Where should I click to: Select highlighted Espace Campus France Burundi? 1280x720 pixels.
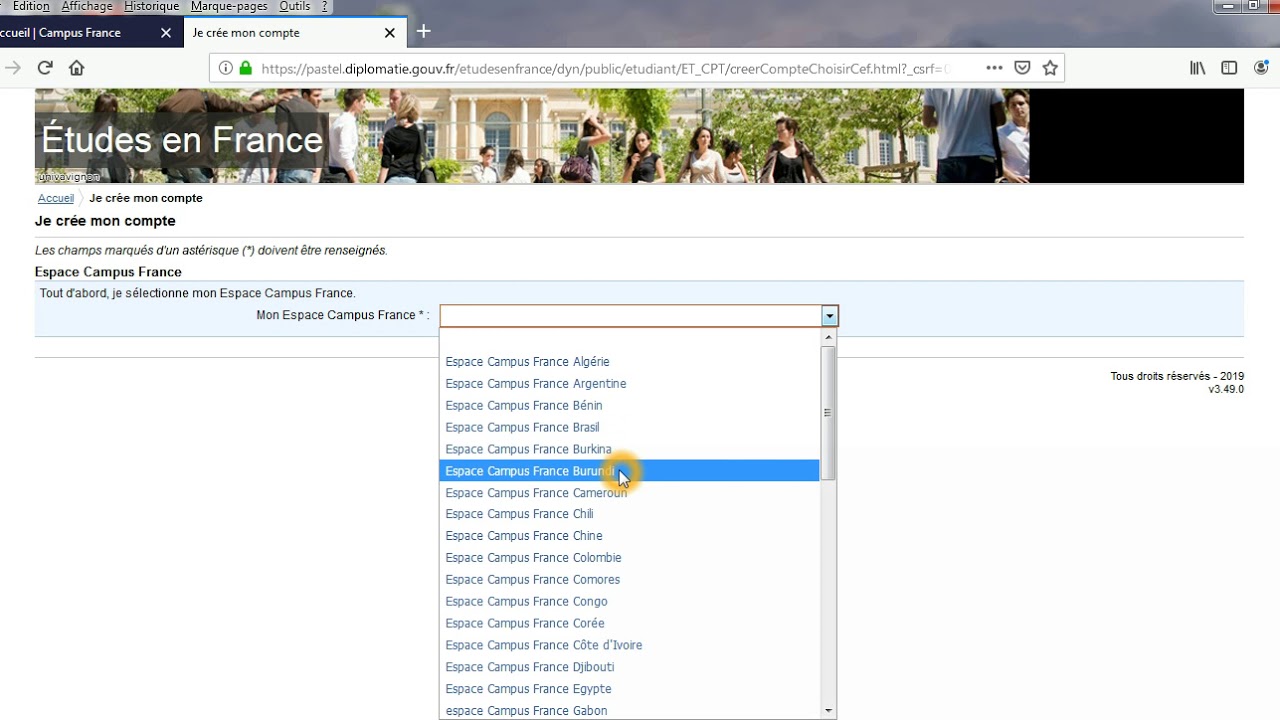(x=629, y=471)
